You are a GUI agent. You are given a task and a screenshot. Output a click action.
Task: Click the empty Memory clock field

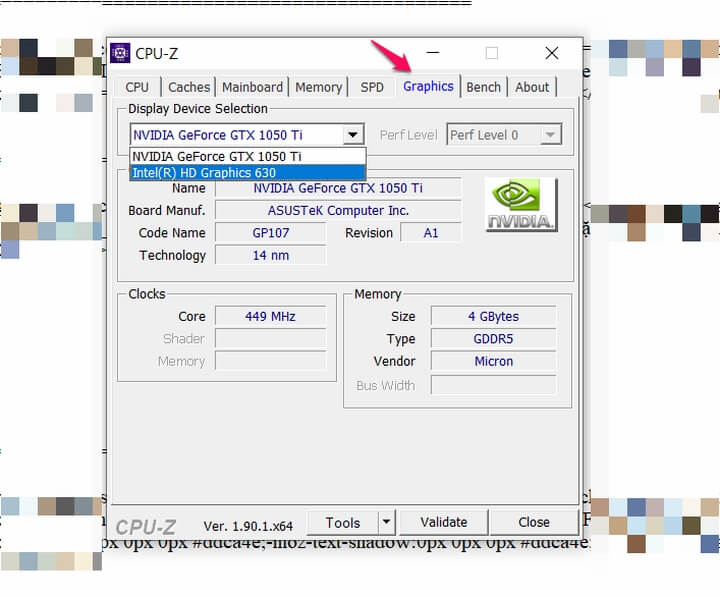click(270, 361)
